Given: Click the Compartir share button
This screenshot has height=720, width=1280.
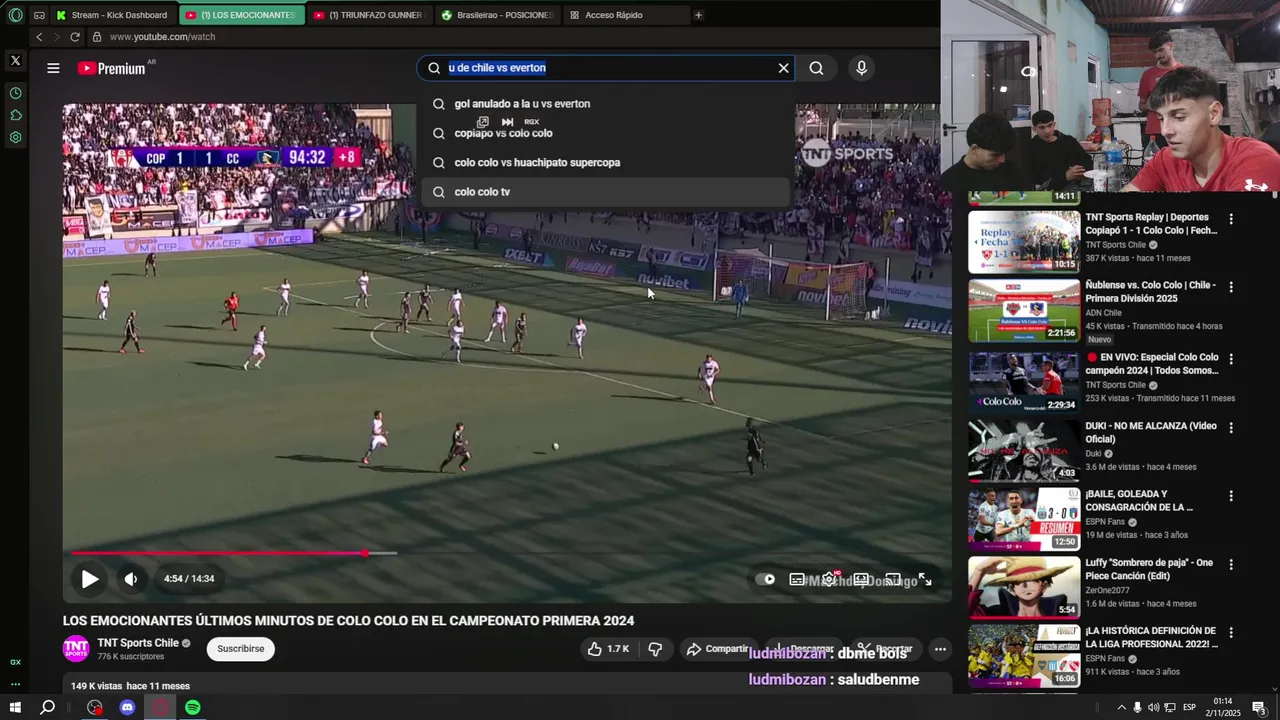Looking at the screenshot, I should pos(718,649).
